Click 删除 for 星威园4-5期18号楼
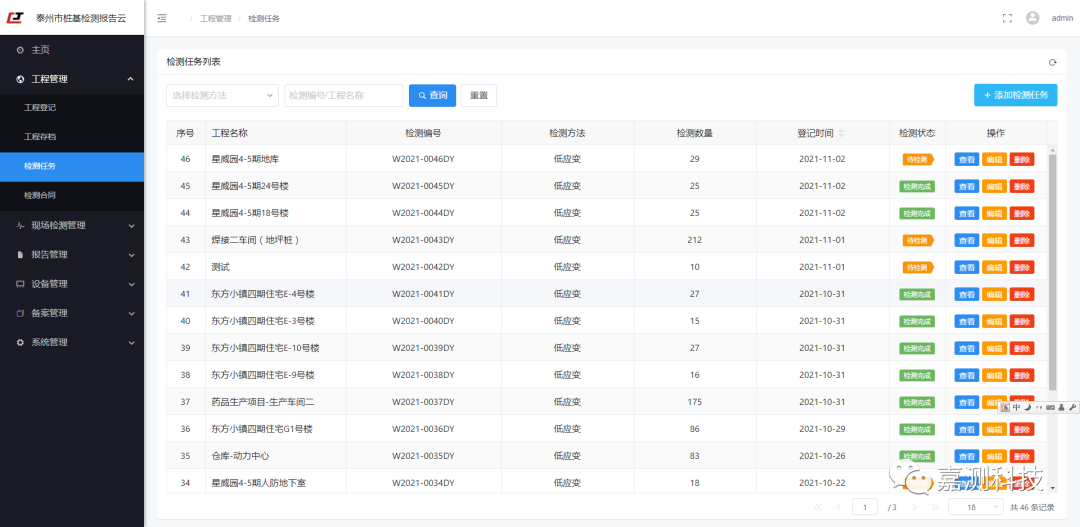This screenshot has width=1080, height=527. pos(1022,214)
